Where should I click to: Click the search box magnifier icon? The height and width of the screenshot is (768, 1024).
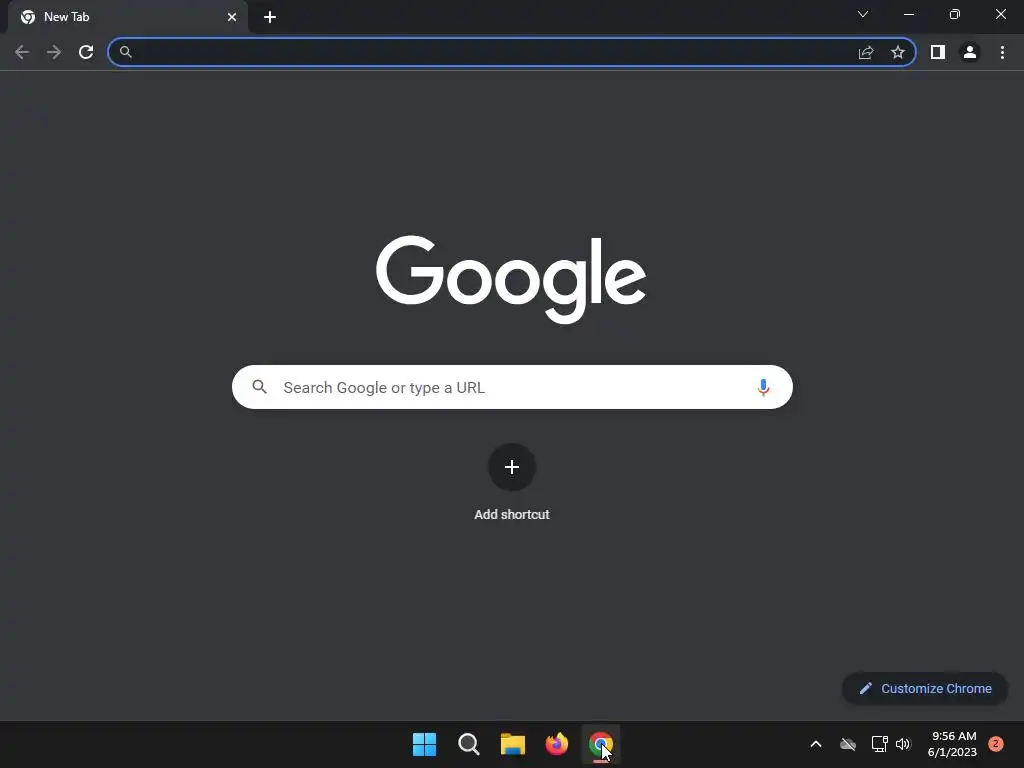[259, 387]
